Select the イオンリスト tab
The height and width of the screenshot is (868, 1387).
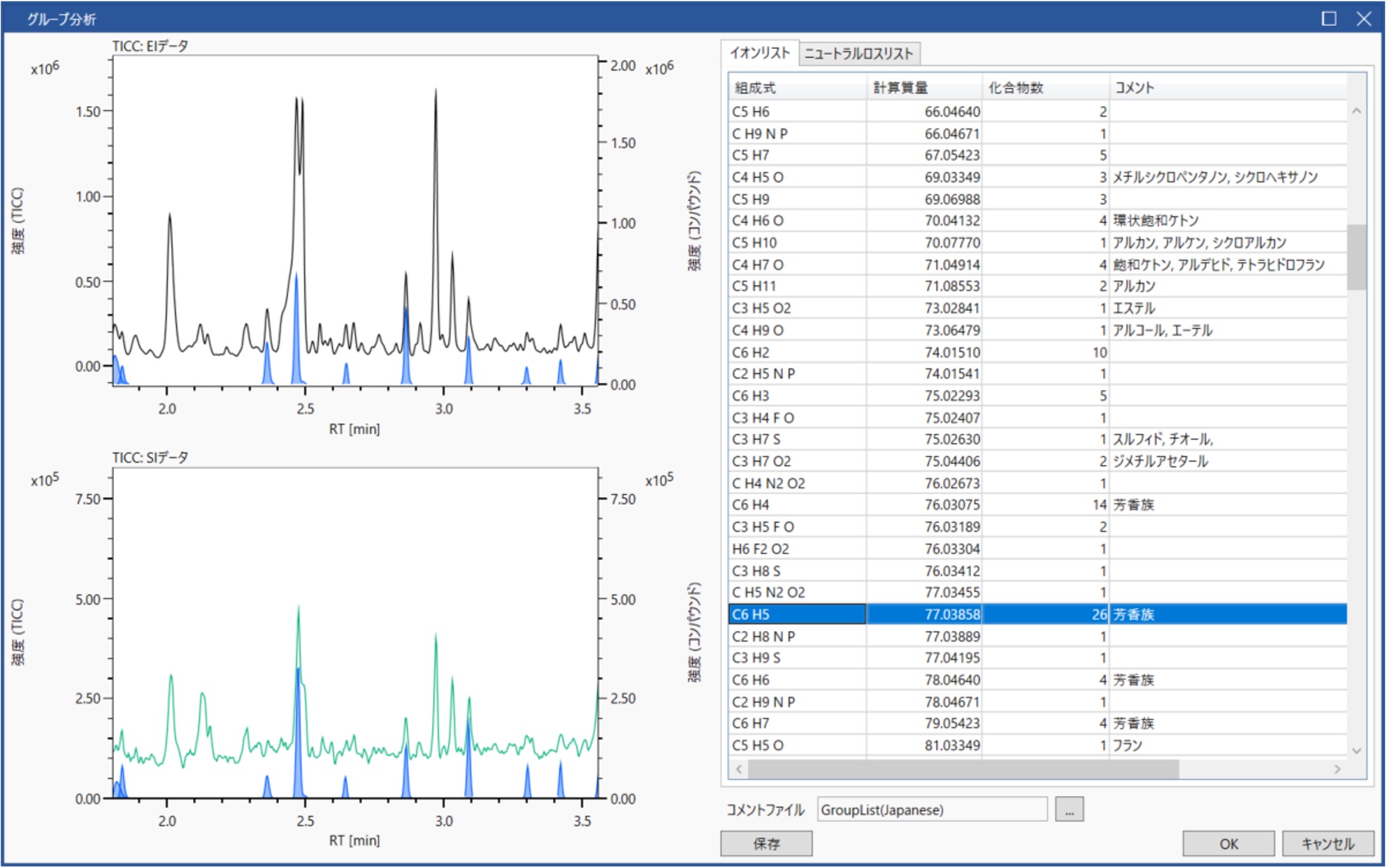(x=759, y=53)
